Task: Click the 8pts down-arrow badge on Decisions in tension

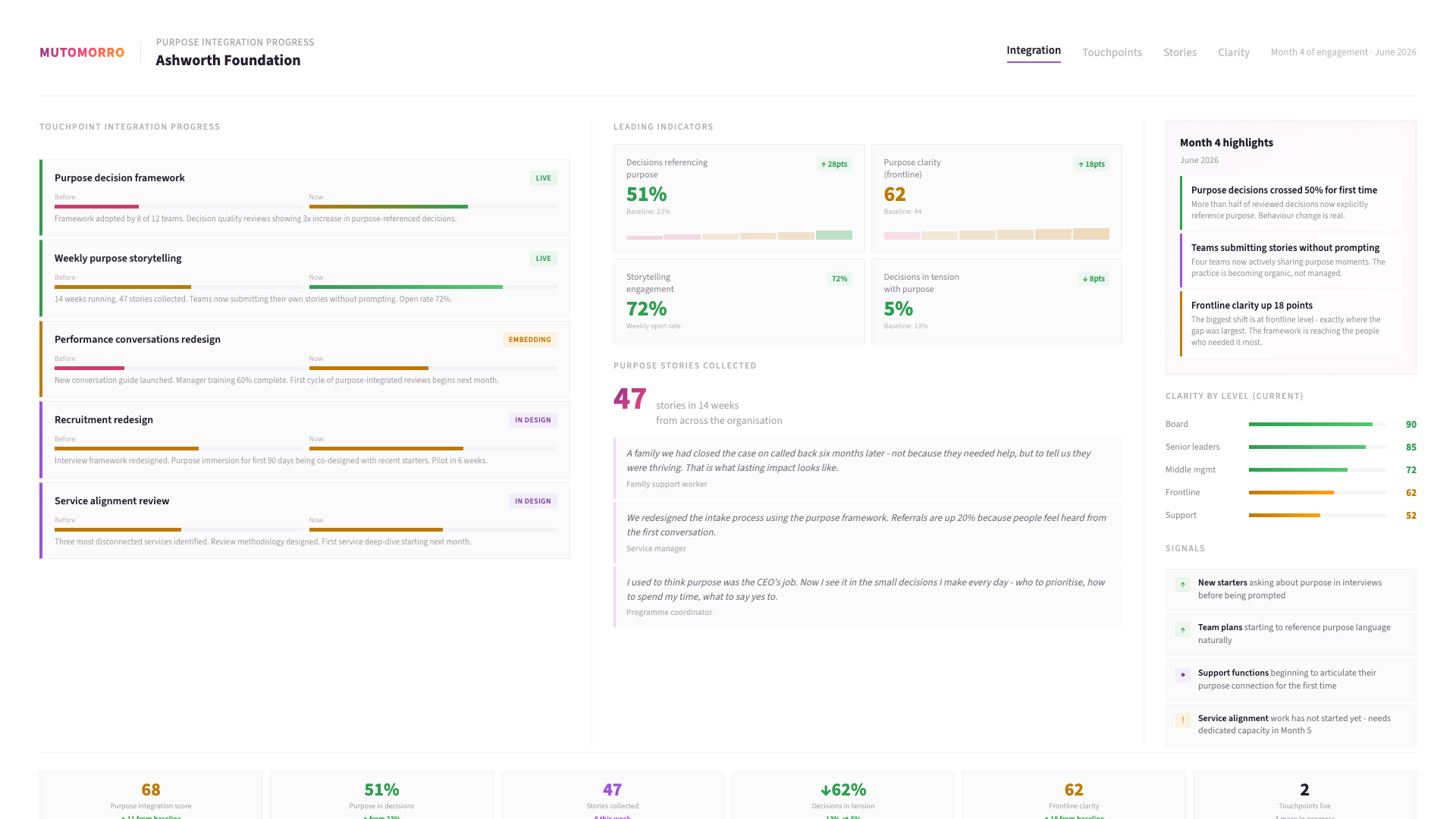Action: (1094, 279)
